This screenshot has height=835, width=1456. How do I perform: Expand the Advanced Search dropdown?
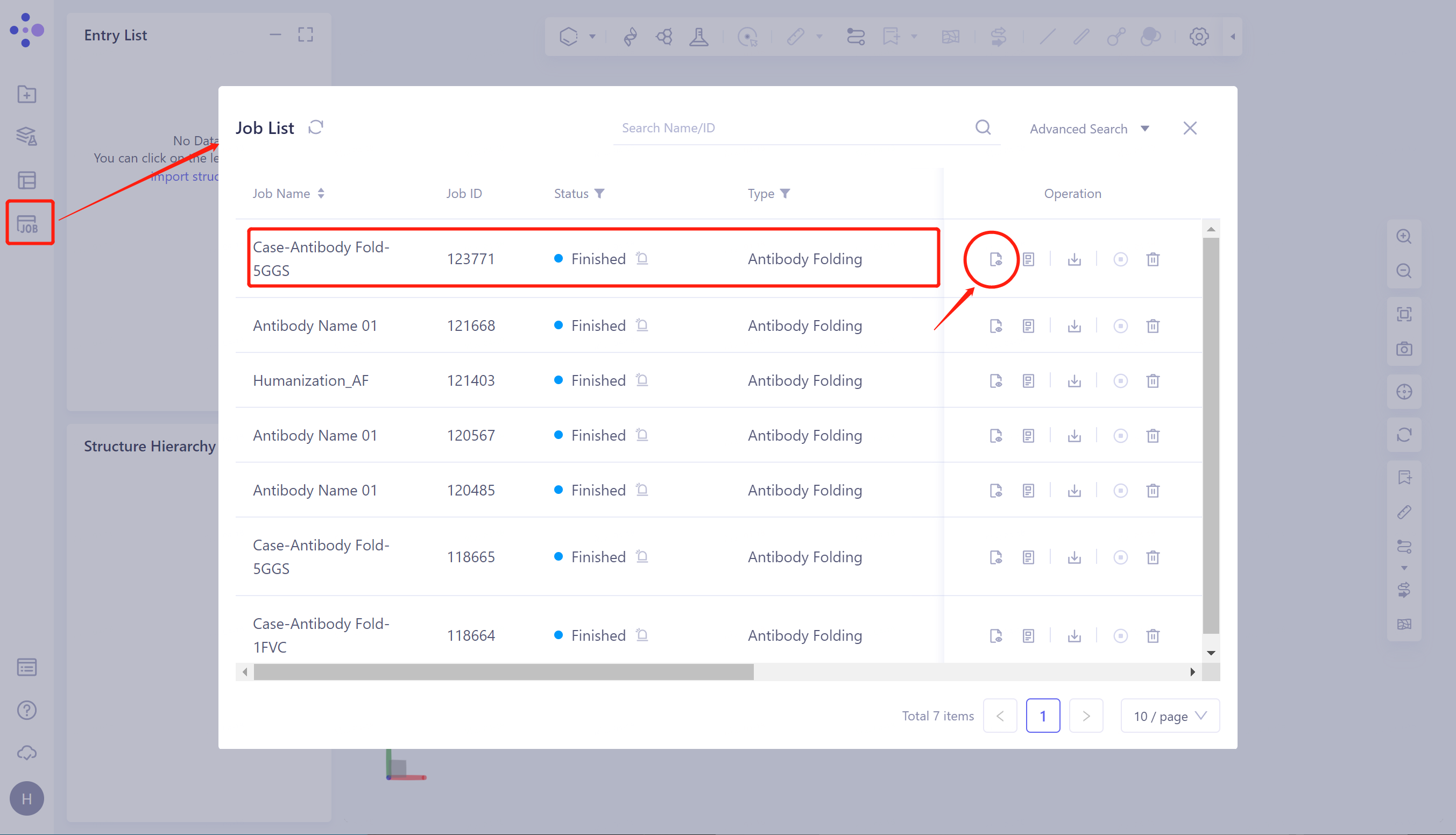coord(1090,129)
